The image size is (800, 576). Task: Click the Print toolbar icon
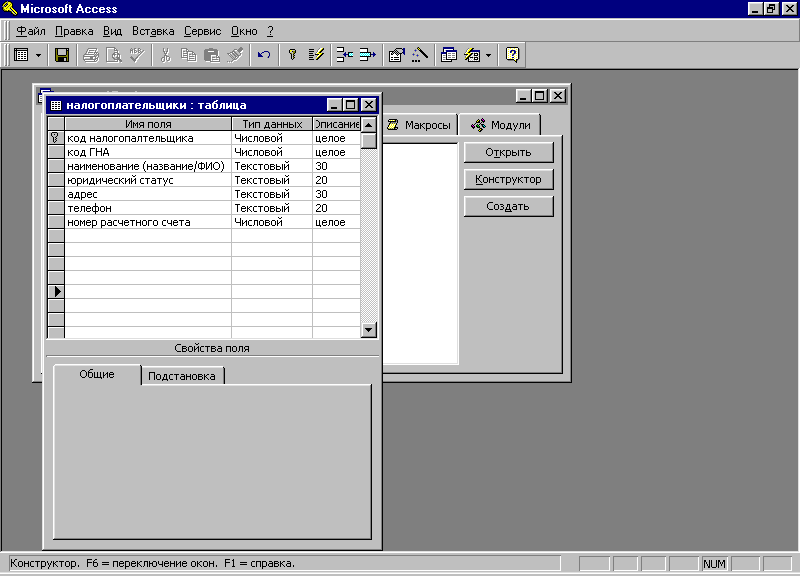pyautogui.click(x=91, y=55)
